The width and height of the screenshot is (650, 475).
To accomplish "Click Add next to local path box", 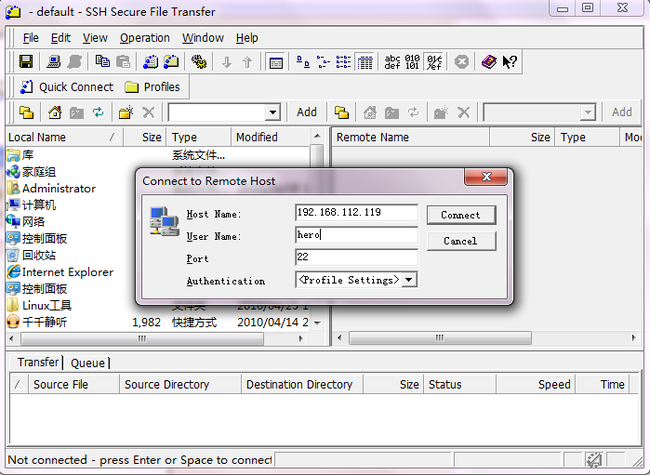I will 307,112.
